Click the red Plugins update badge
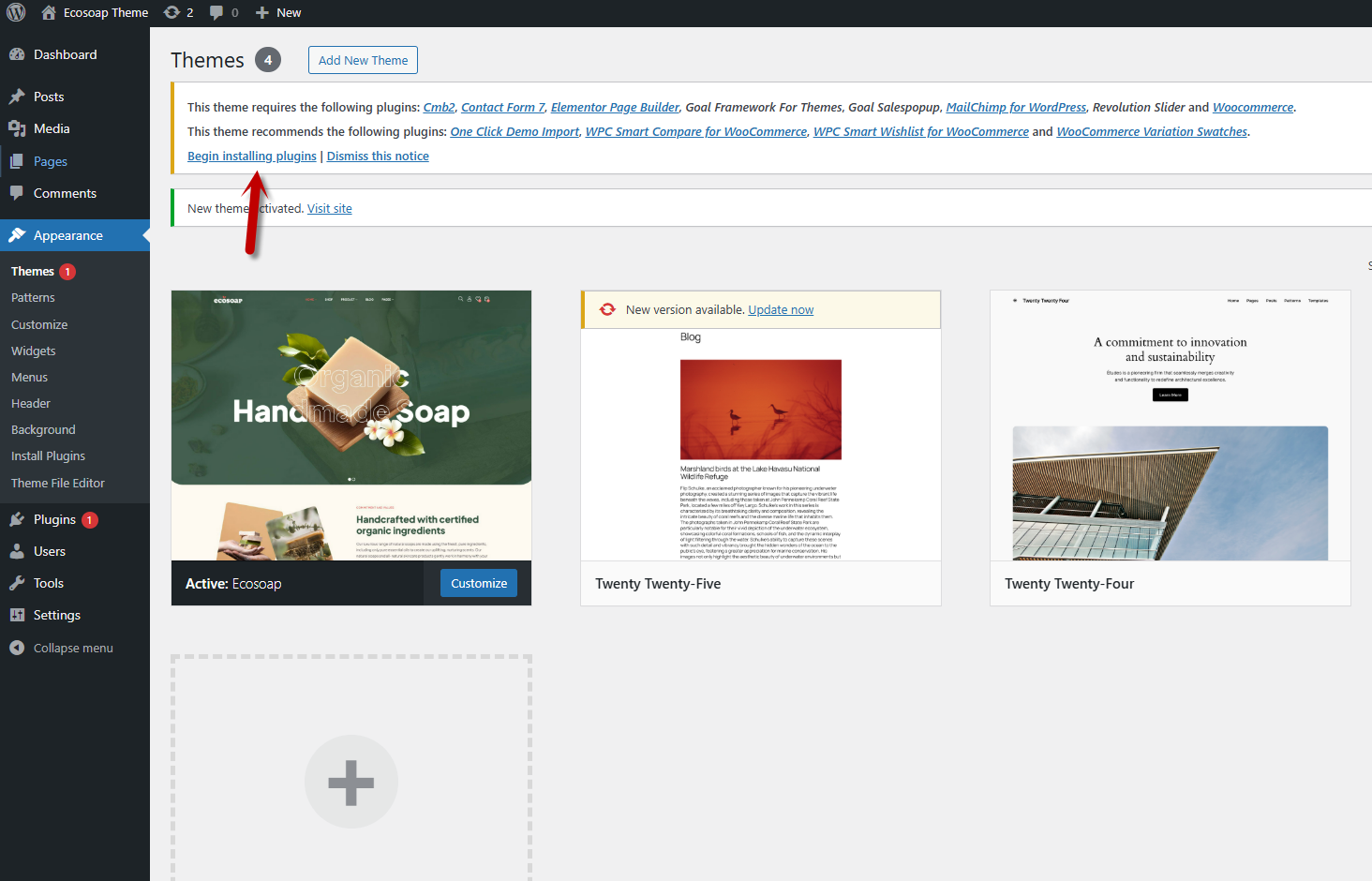Screen dimensions: 1372x881 coord(90,520)
